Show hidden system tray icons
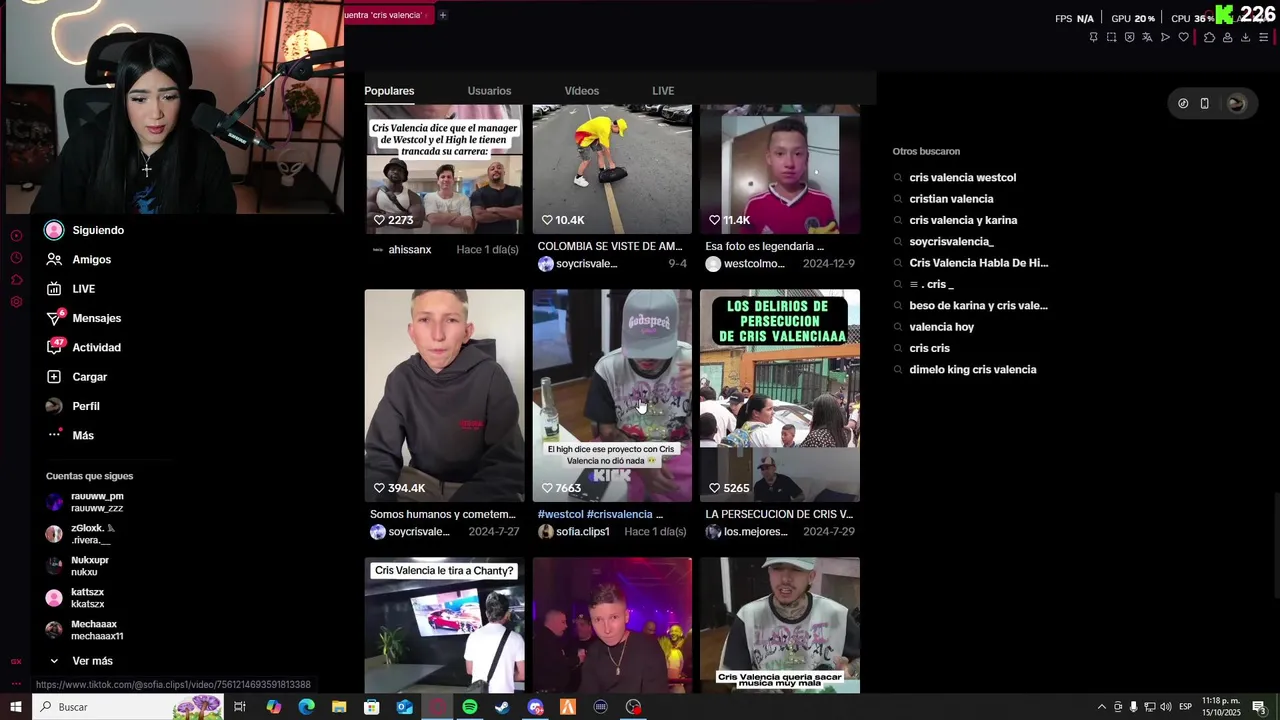This screenshot has width=1280, height=720. [1102, 707]
